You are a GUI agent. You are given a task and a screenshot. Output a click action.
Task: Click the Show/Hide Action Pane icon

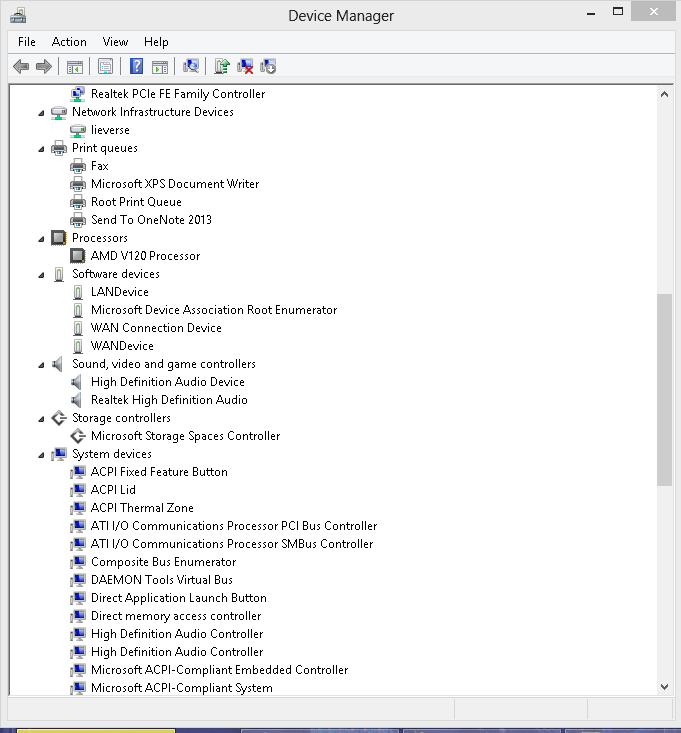pyautogui.click(x=160, y=66)
